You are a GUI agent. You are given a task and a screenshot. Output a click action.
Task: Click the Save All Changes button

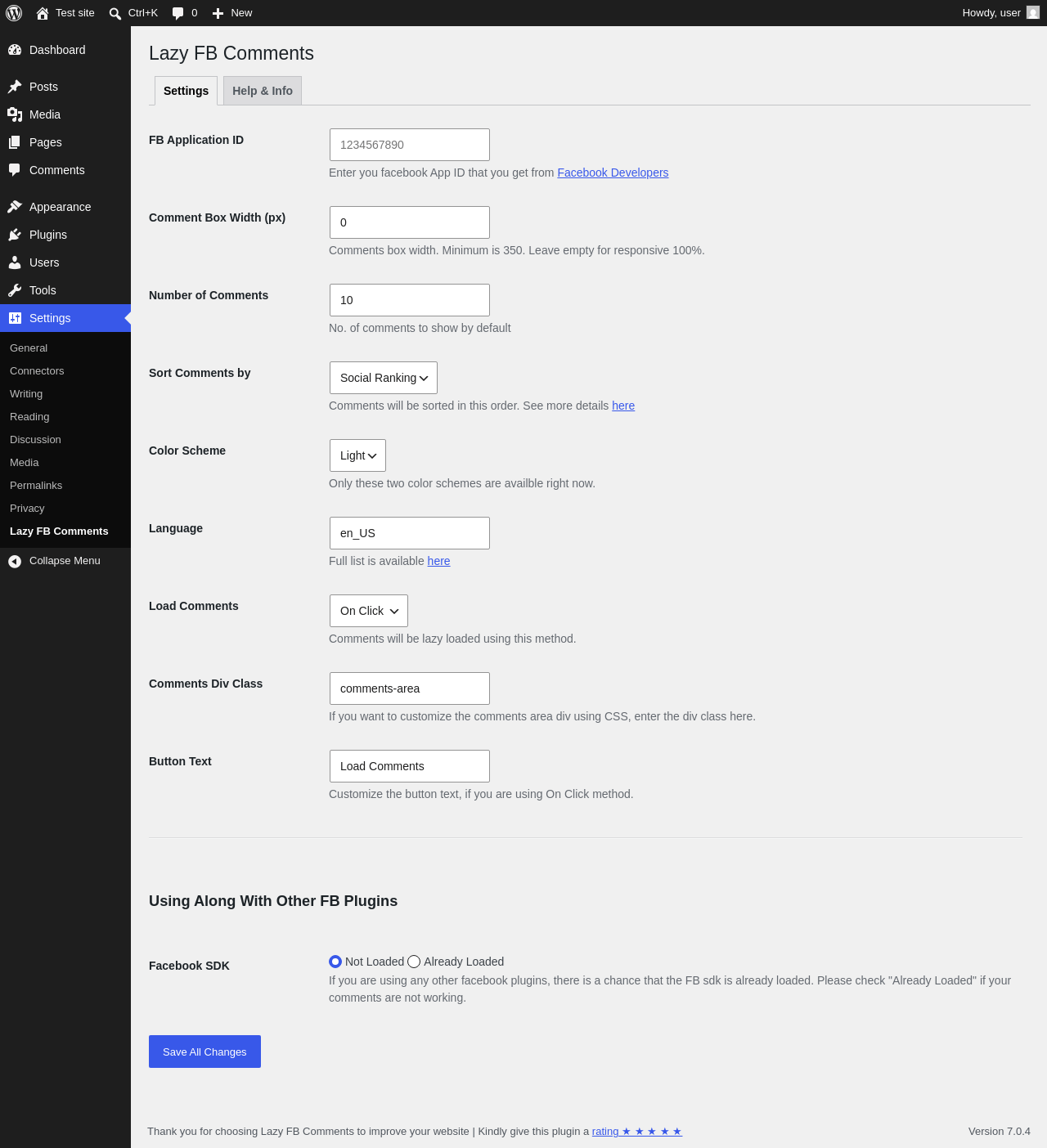204,1052
